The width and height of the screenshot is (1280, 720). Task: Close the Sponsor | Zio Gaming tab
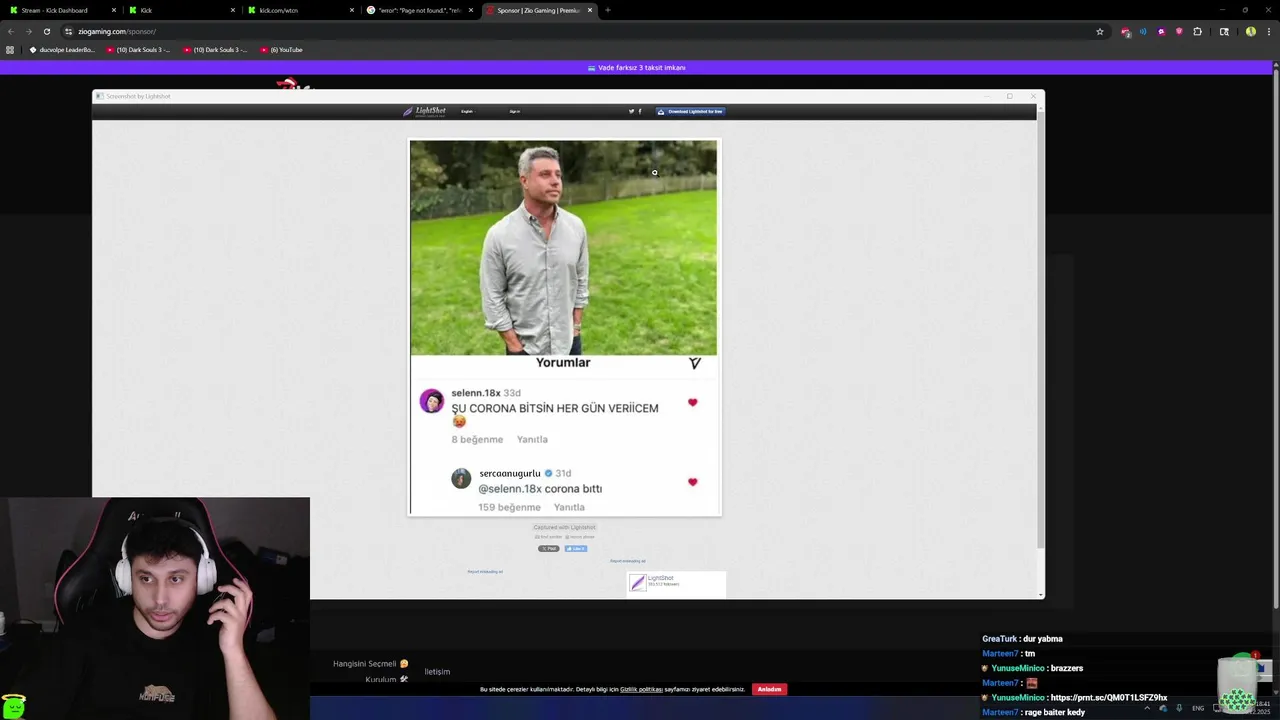[590, 10]
